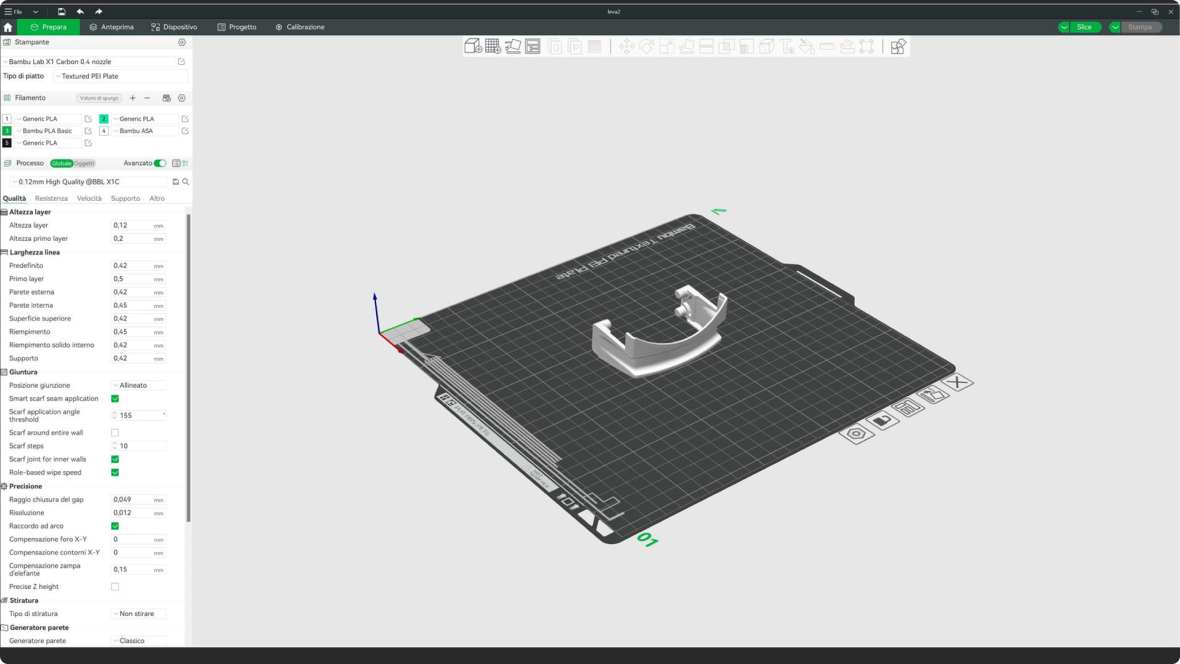Click the Add object cube icon

click(x=473, y=46)
